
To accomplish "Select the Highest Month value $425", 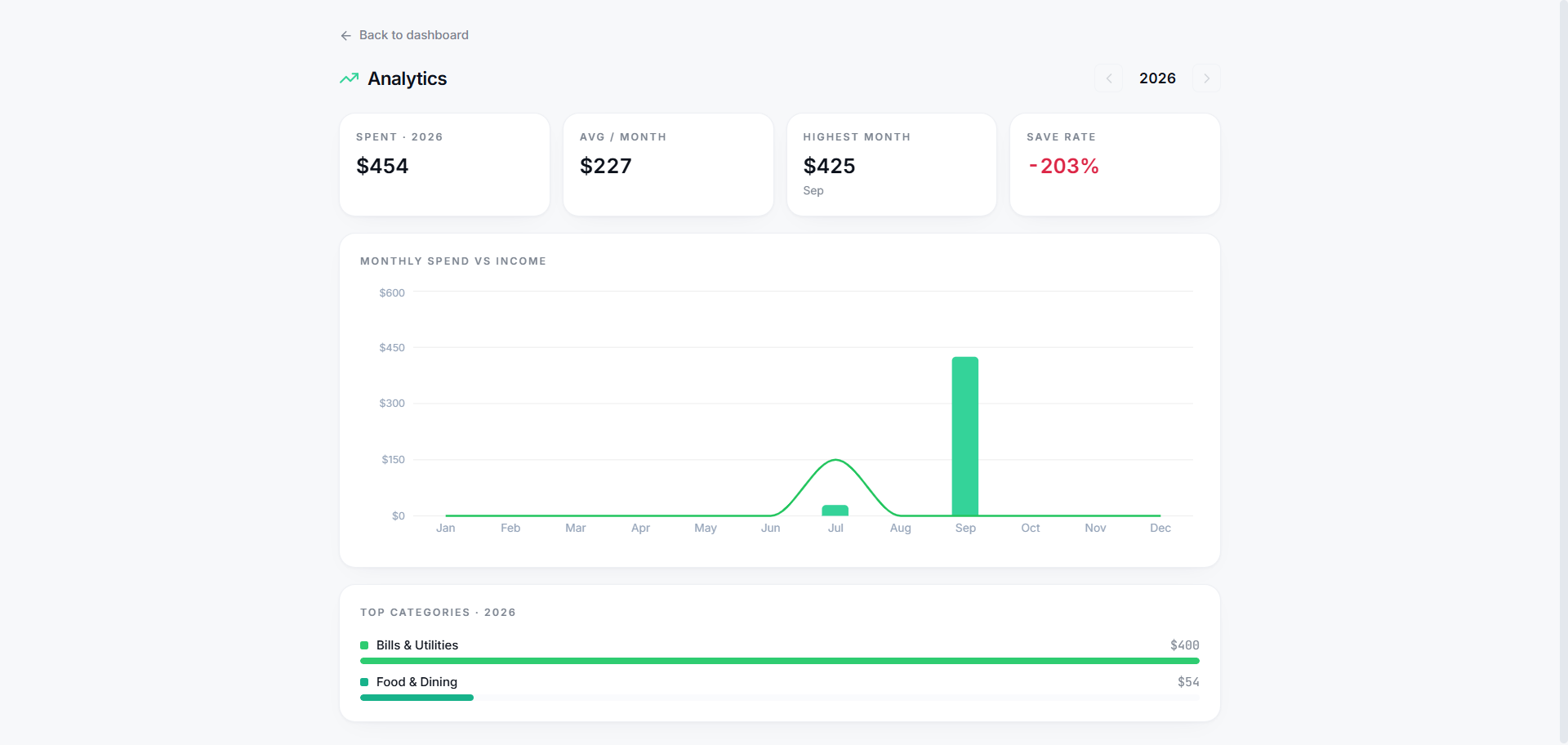I will coord(829,166).
